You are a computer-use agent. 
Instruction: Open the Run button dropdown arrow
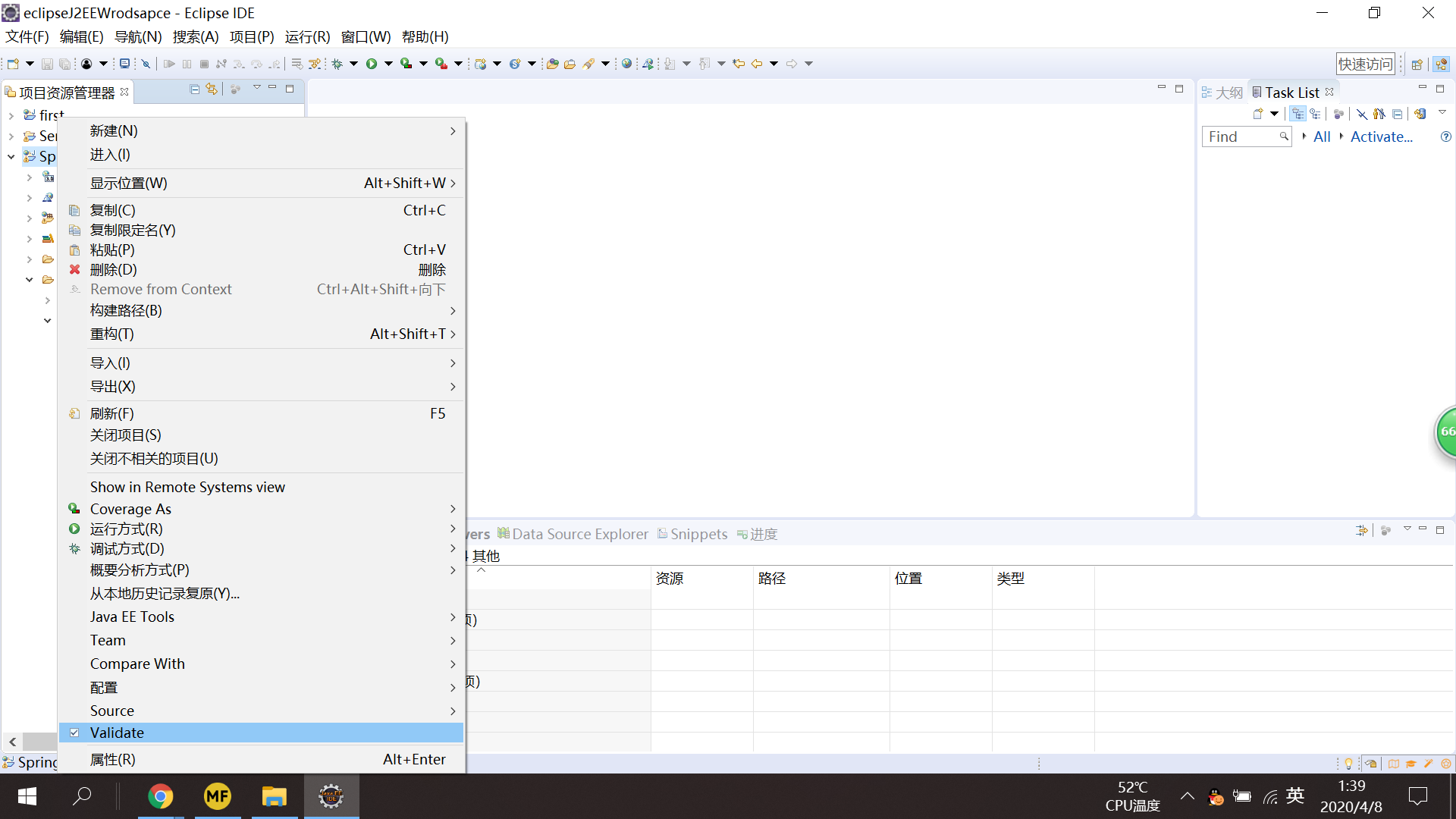(388, 64)
